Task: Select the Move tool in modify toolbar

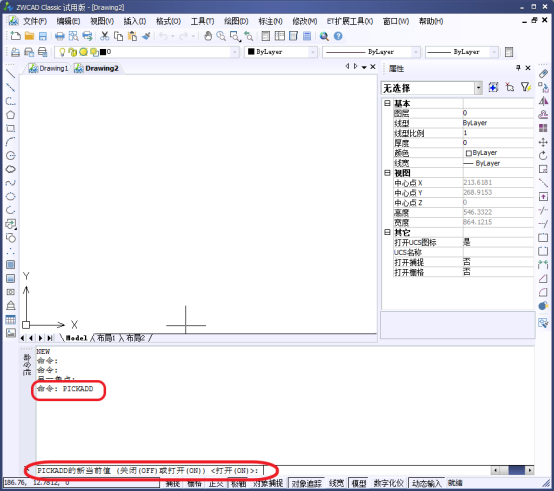Action: click(x=543, y=142)
